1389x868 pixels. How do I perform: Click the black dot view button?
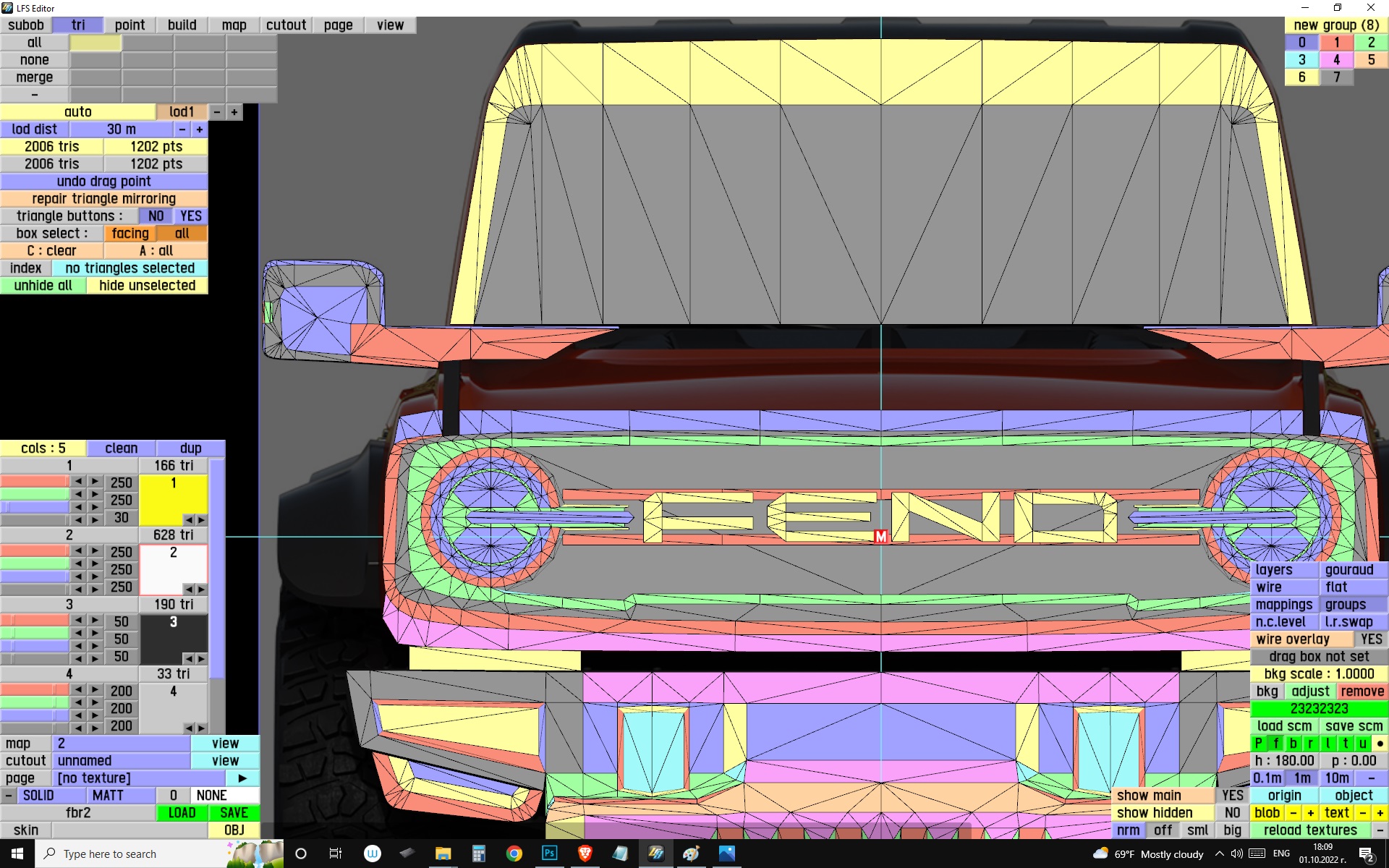[1380, 744]
